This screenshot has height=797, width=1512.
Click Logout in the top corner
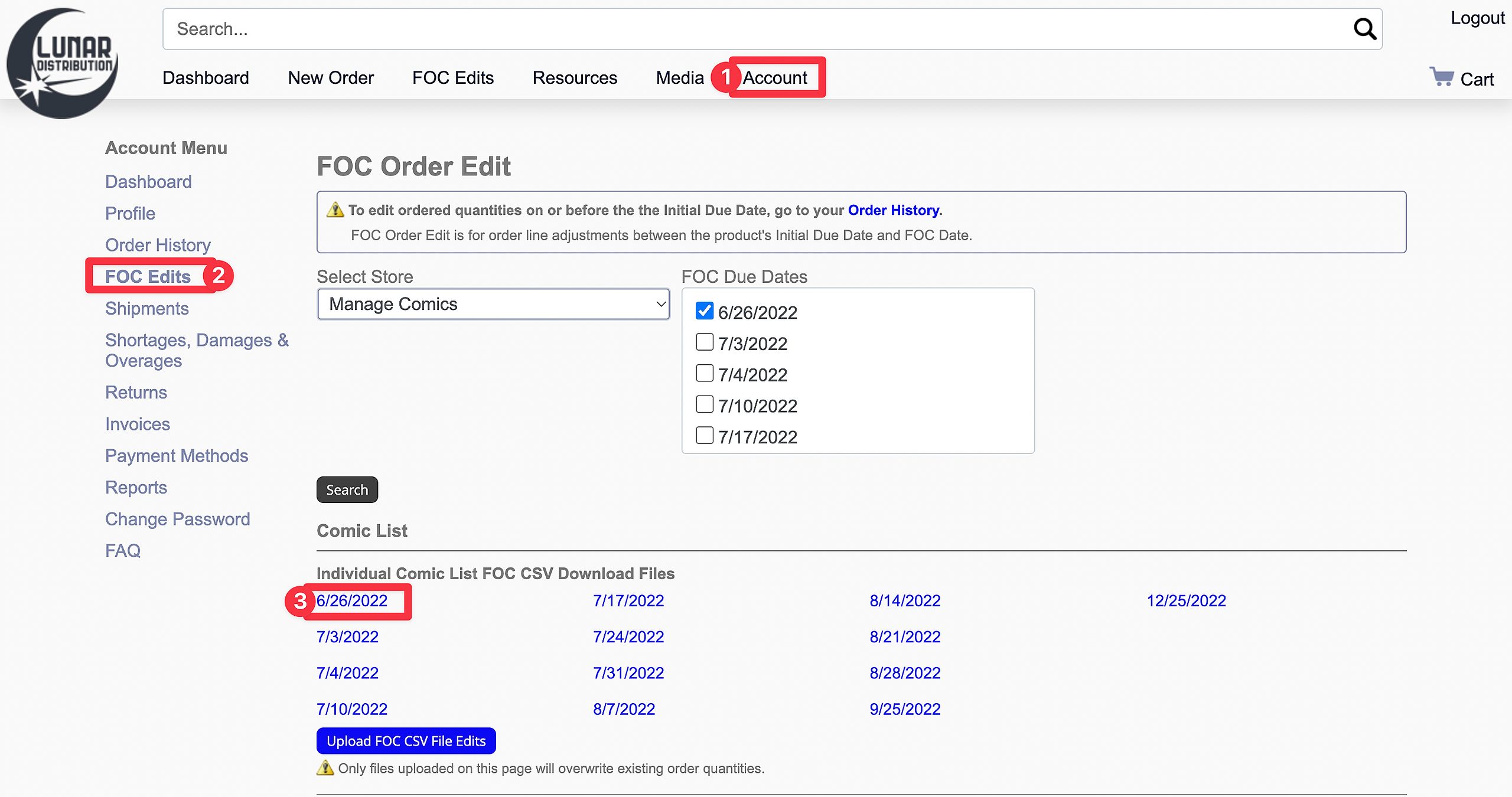(1477, 18)
